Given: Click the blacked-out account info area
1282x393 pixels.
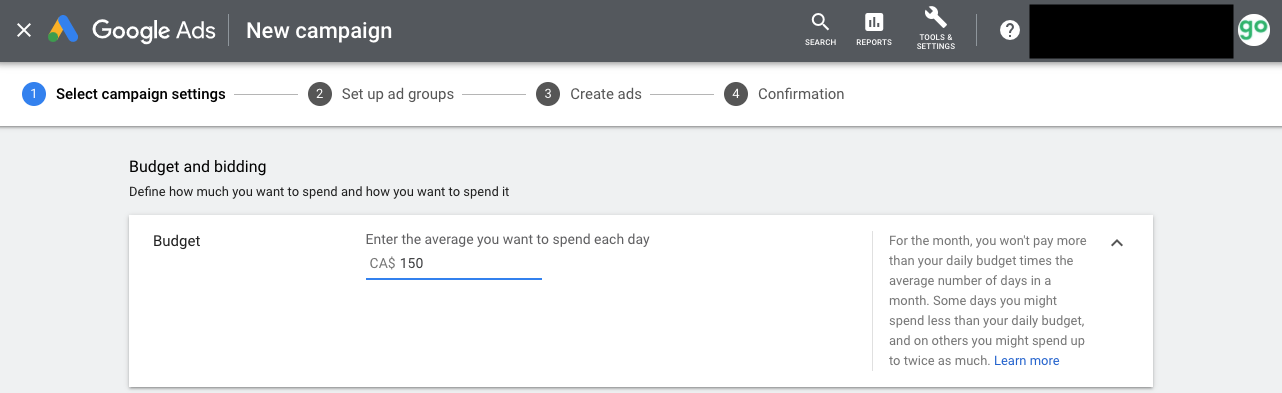Looking at the screenshot, I should tap(1131, 31).
